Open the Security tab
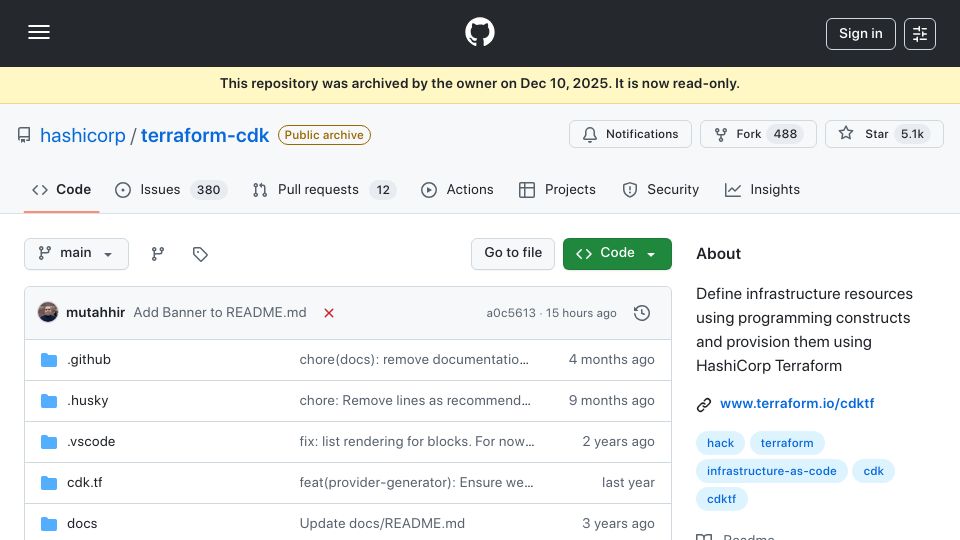The width and height of the screenshot is (960, 540). pyautogui.click(x=661, y=190)
